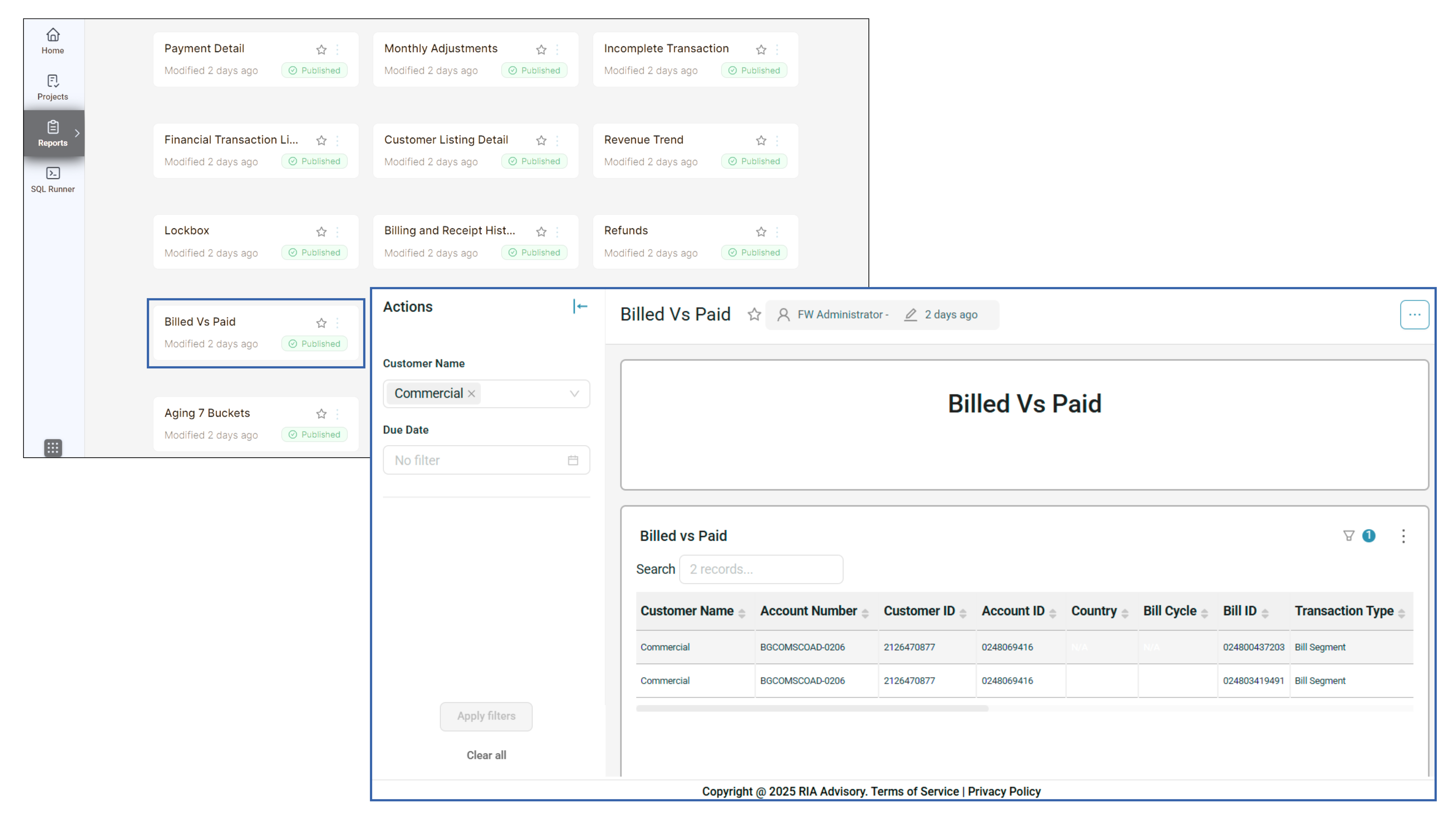Image resolution: width=1456 pixels, height=819 pixels.
Task: Expand the Customer Name dropdown
Action: click(574, 394)
